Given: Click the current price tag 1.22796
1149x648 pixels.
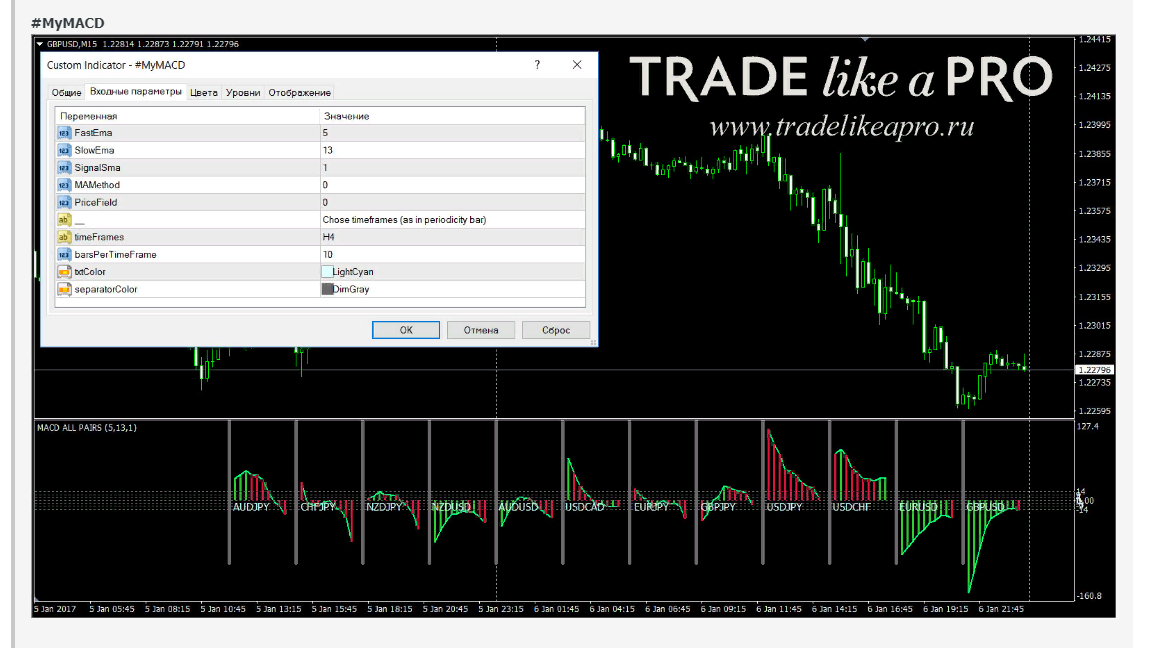Looking at the screenshot, I should pos(1094,370).
